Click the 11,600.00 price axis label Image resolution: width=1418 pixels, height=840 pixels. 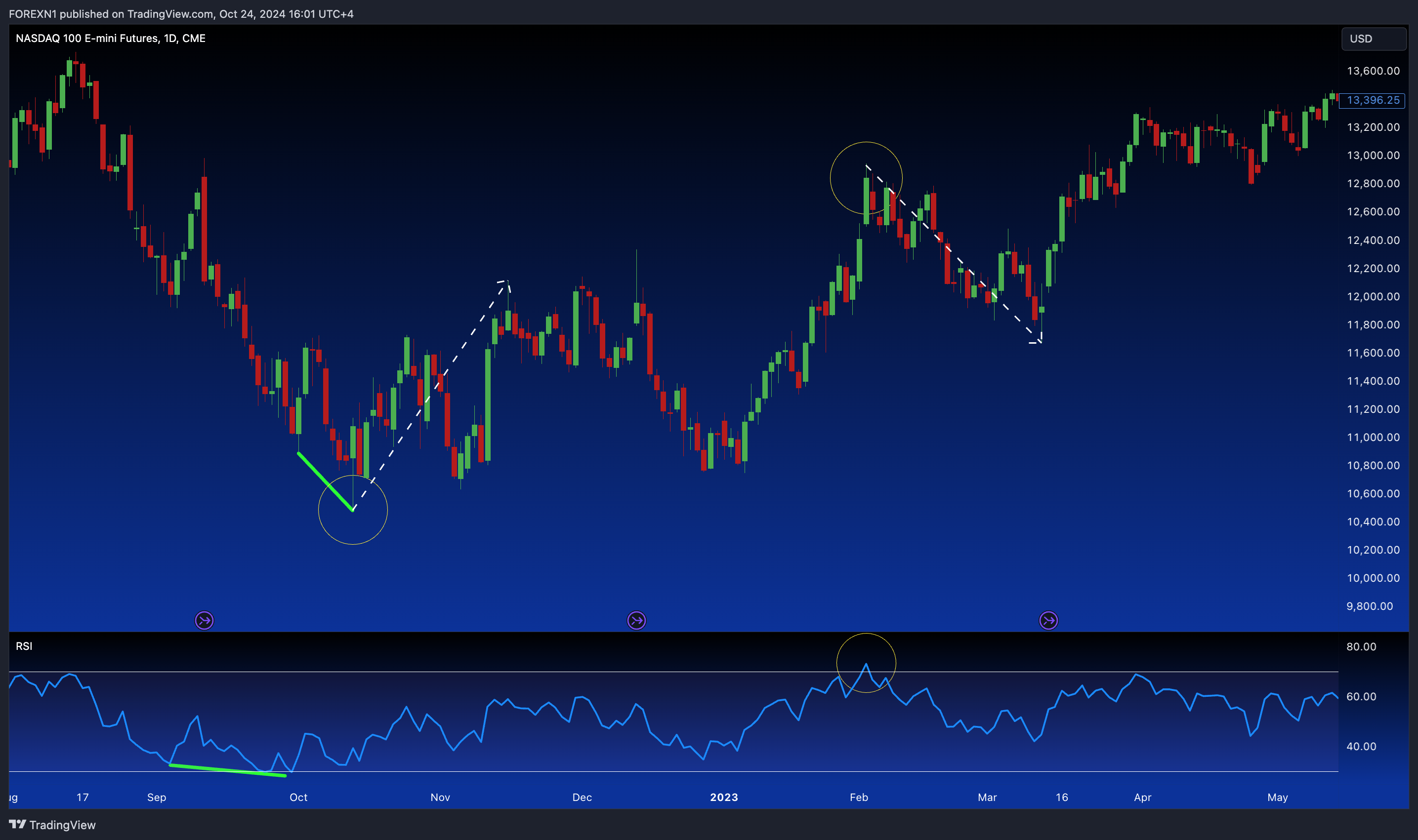[1373, 353]
